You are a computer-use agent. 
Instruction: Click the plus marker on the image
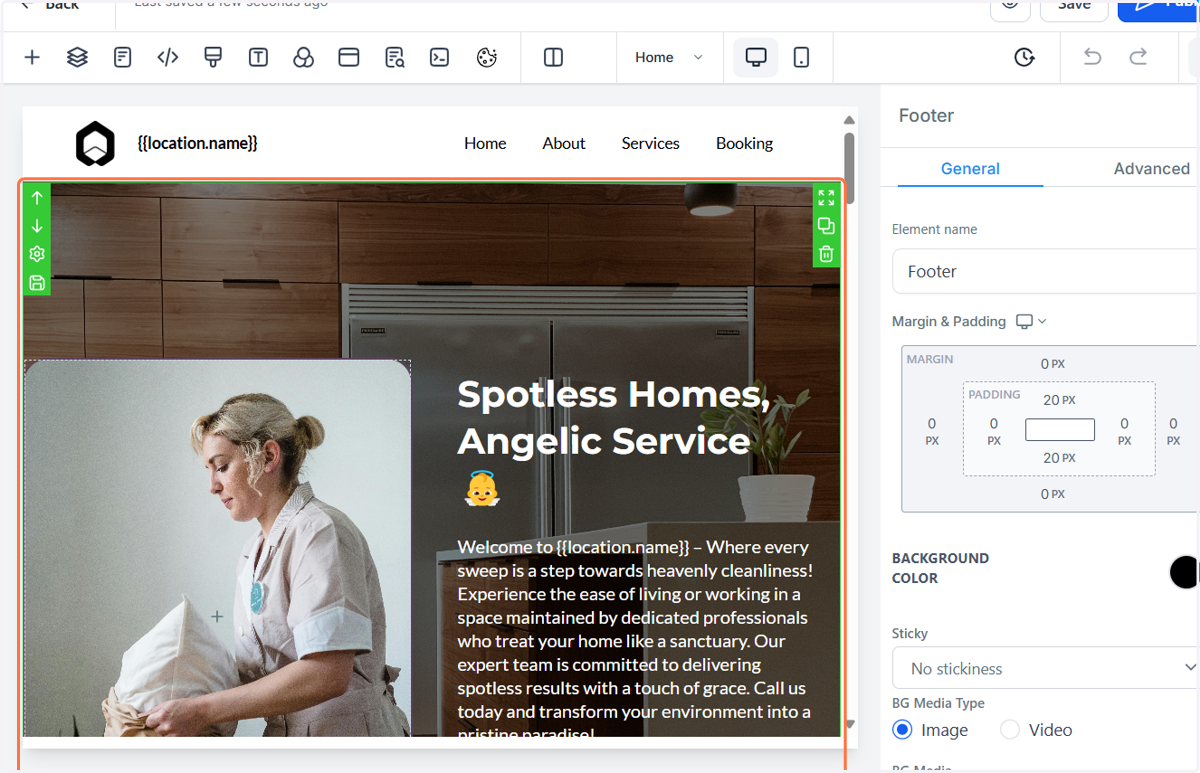point(217,617)
